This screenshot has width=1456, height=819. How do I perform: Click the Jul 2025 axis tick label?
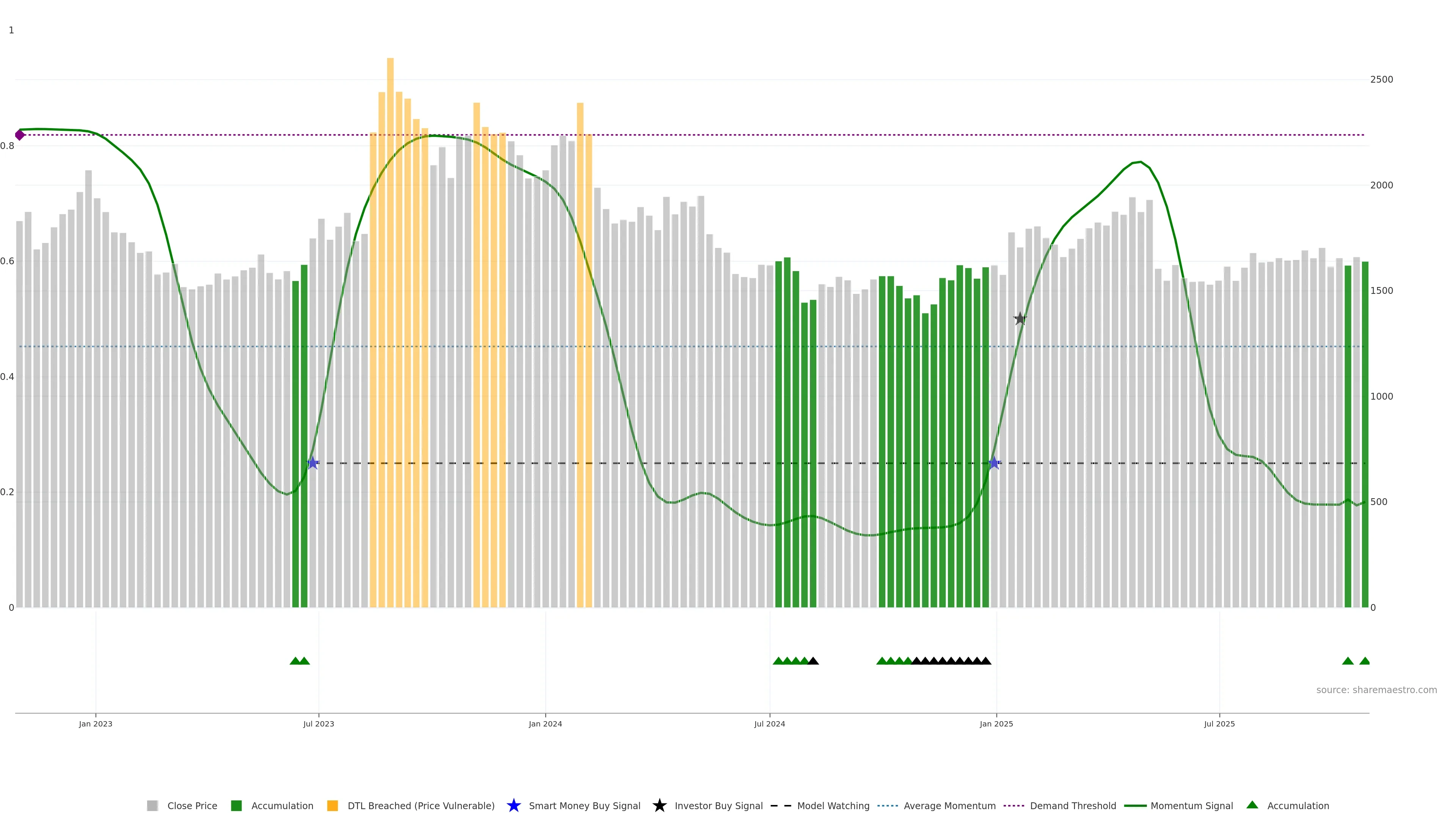pos(1219,723)
